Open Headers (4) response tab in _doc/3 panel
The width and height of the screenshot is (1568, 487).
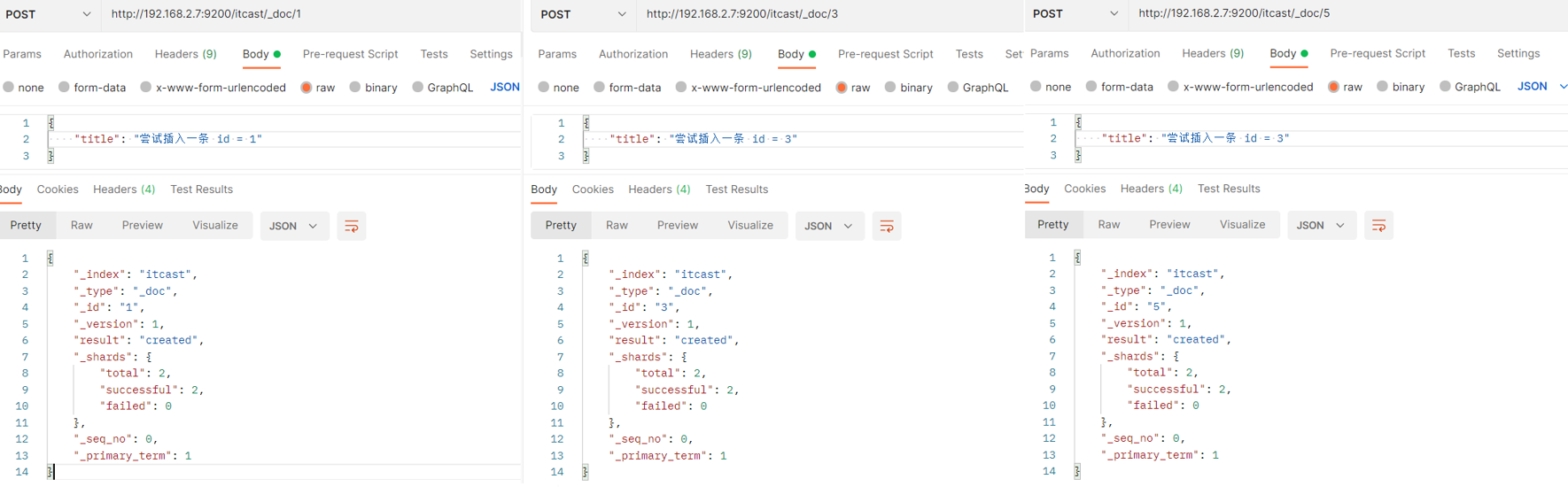tap(659, 189)
